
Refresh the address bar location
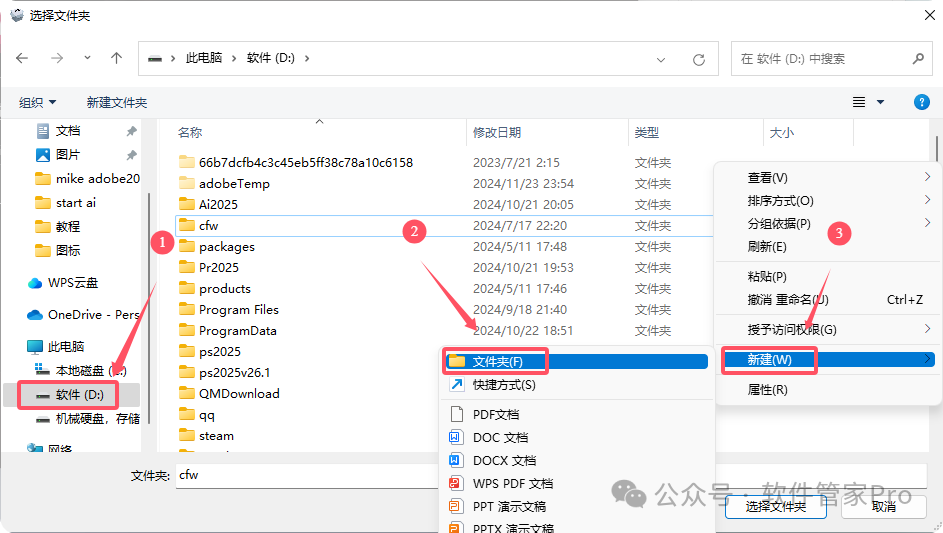pyautogui.click(x=698, y=60)
